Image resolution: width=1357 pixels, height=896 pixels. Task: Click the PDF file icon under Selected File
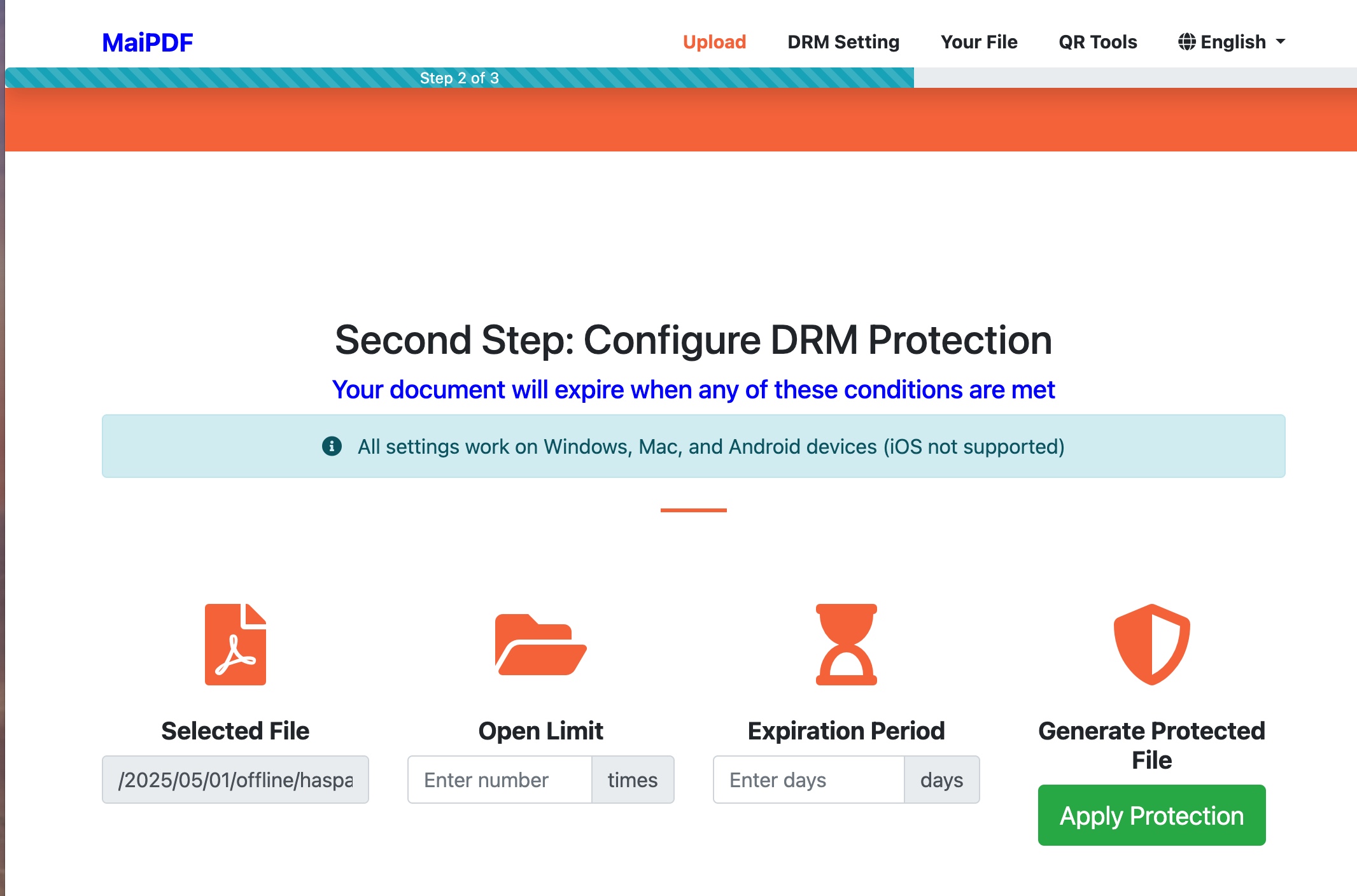coord(235,645)
